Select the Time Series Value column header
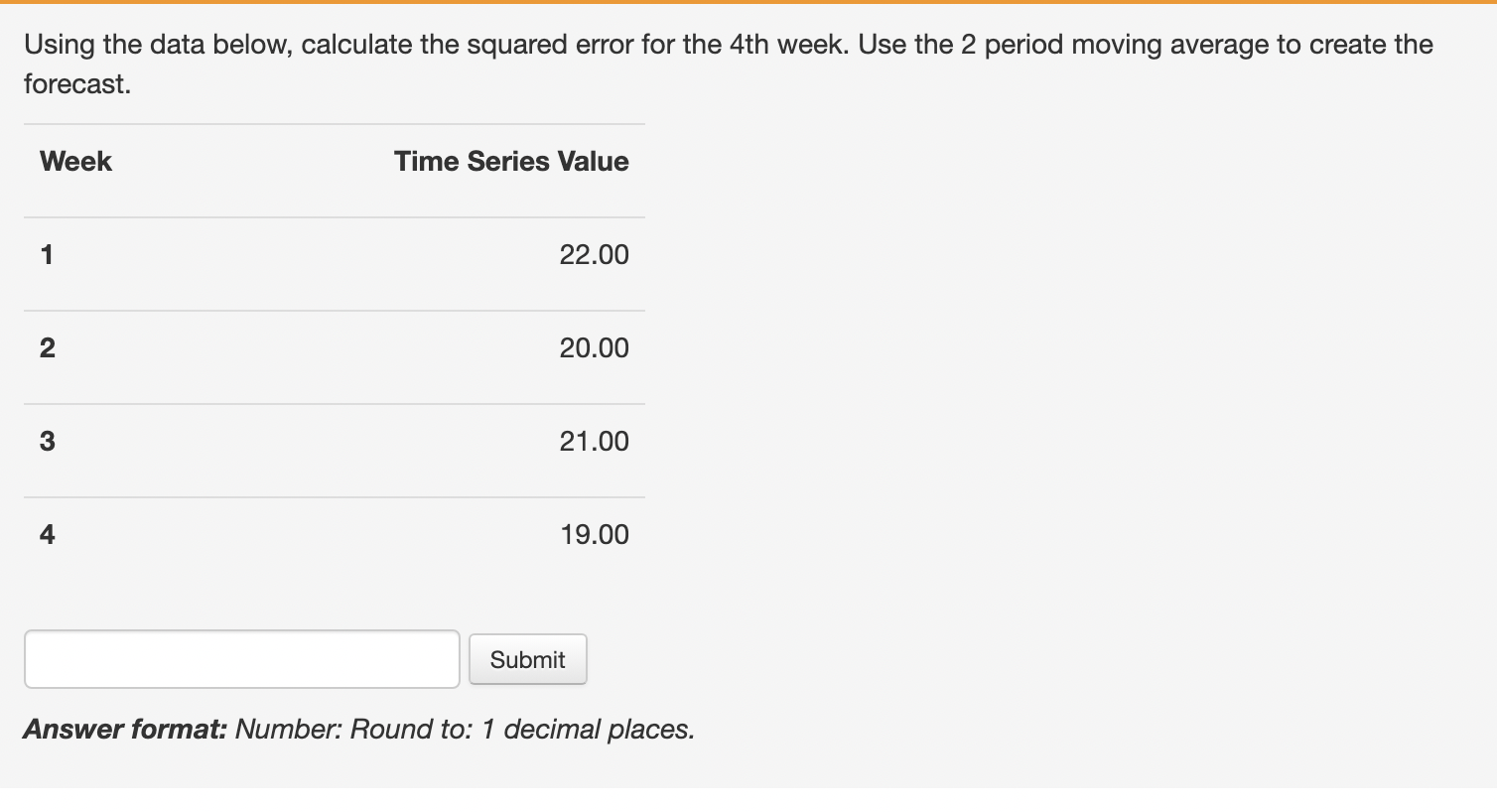The height and width of the screenshot is (812, 1497). tap(510, 160)
